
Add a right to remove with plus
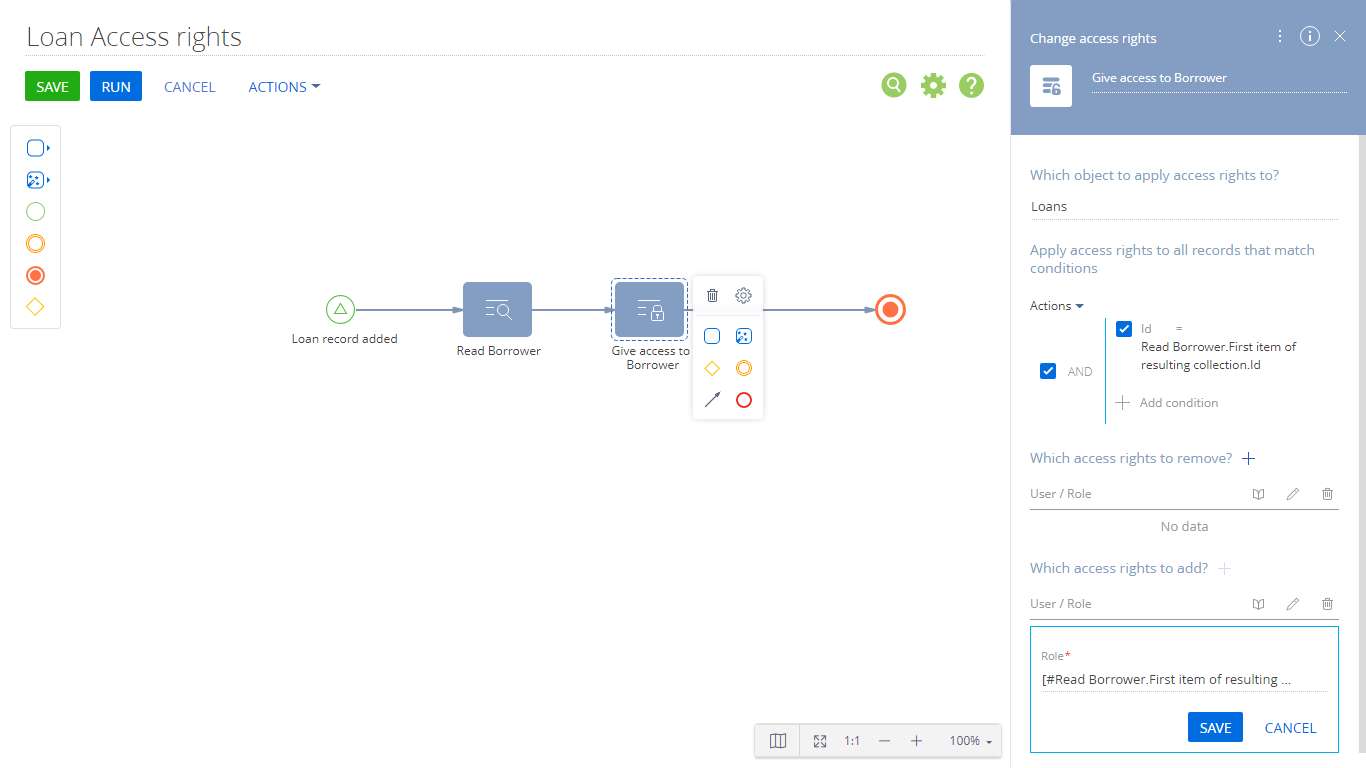pos(1248,458)
